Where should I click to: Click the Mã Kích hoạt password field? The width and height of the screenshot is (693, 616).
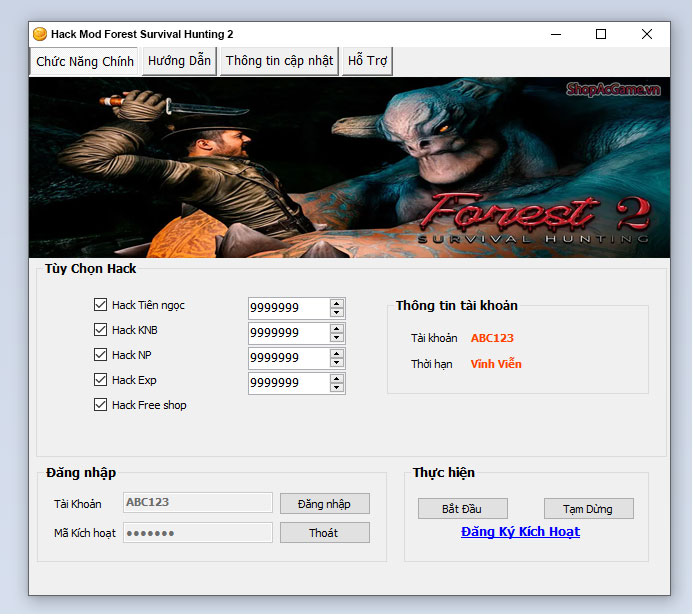click(x=198, y=532)
